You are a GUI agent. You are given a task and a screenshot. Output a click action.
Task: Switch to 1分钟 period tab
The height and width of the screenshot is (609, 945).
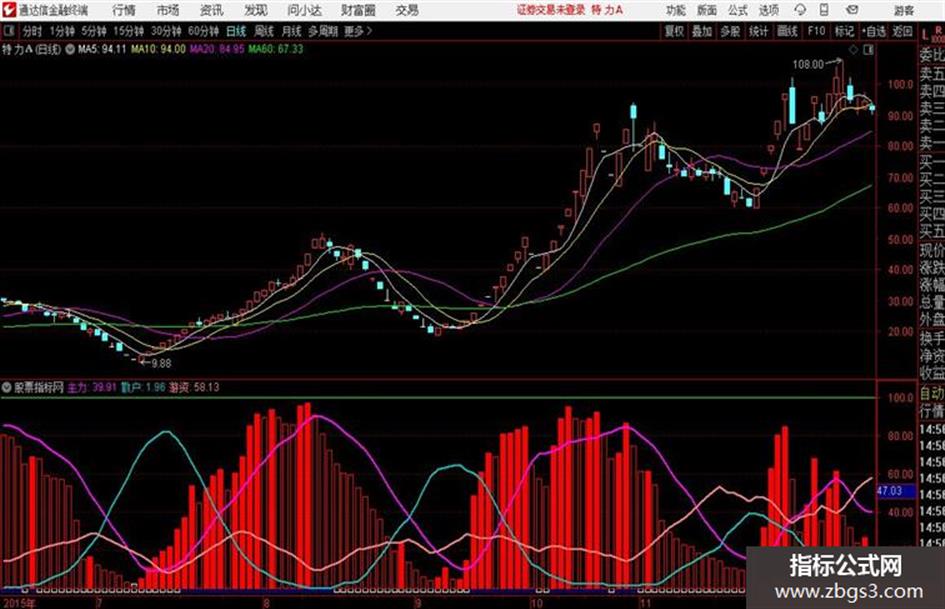[x=61, y=31]
